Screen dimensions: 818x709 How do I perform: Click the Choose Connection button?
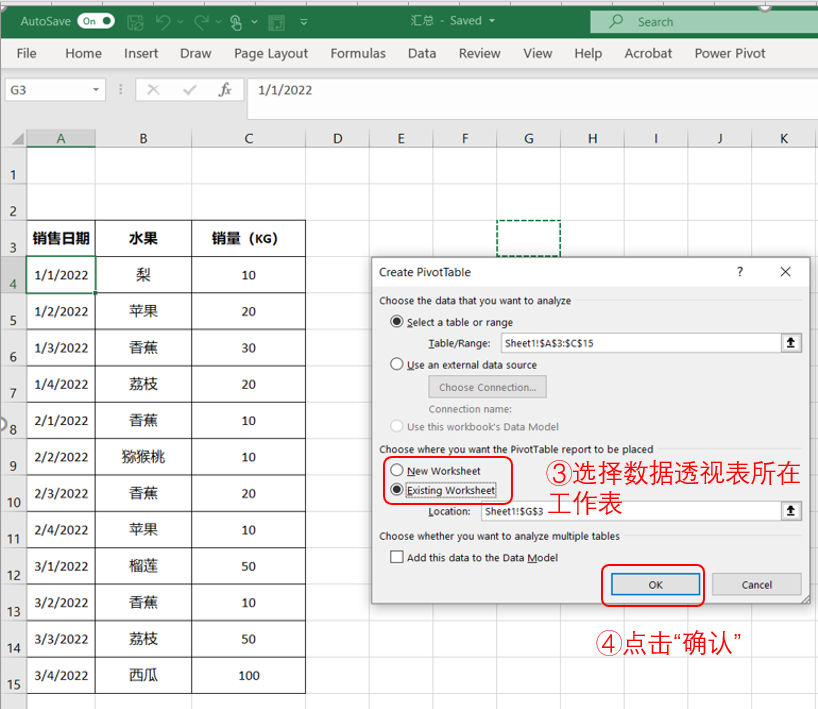click(487, 387)
